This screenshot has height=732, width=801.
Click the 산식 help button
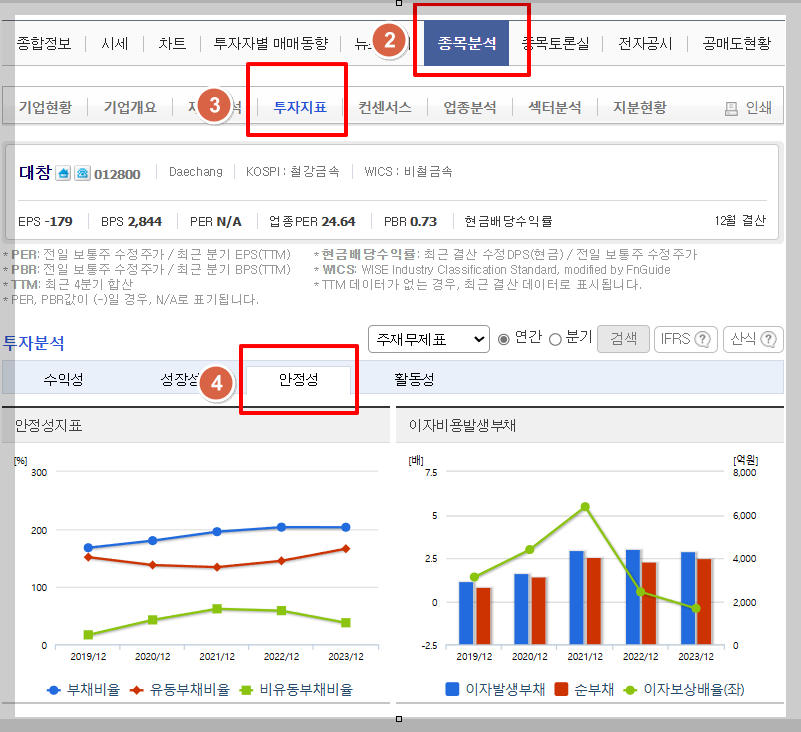[x=753, y=339]
